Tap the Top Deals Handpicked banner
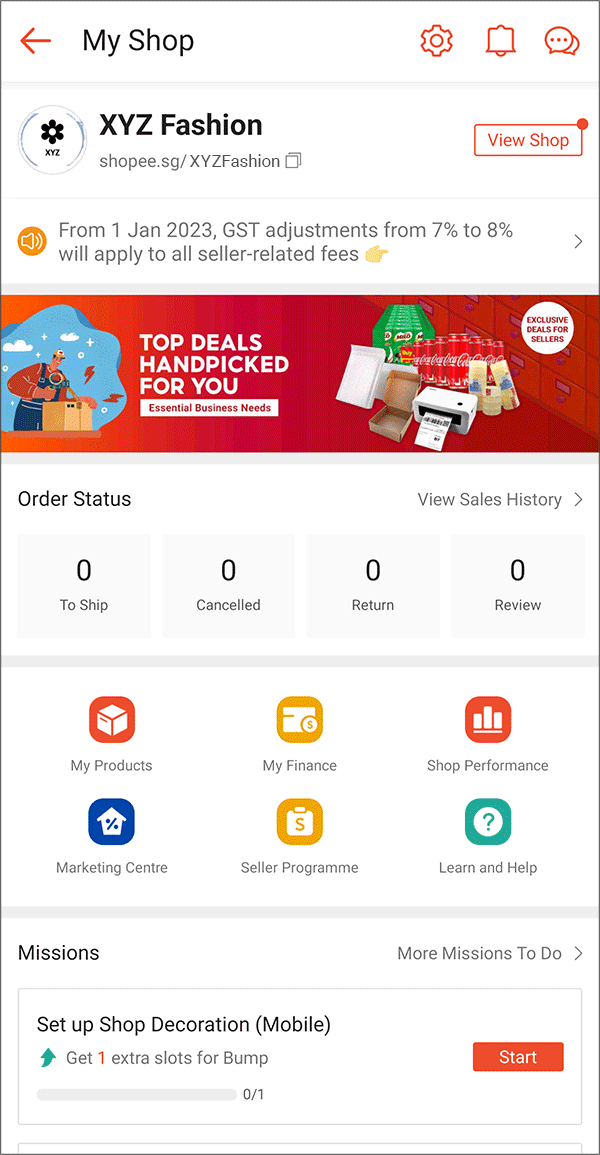Screen dimensions: 600x1155 [x=300, y=373]
